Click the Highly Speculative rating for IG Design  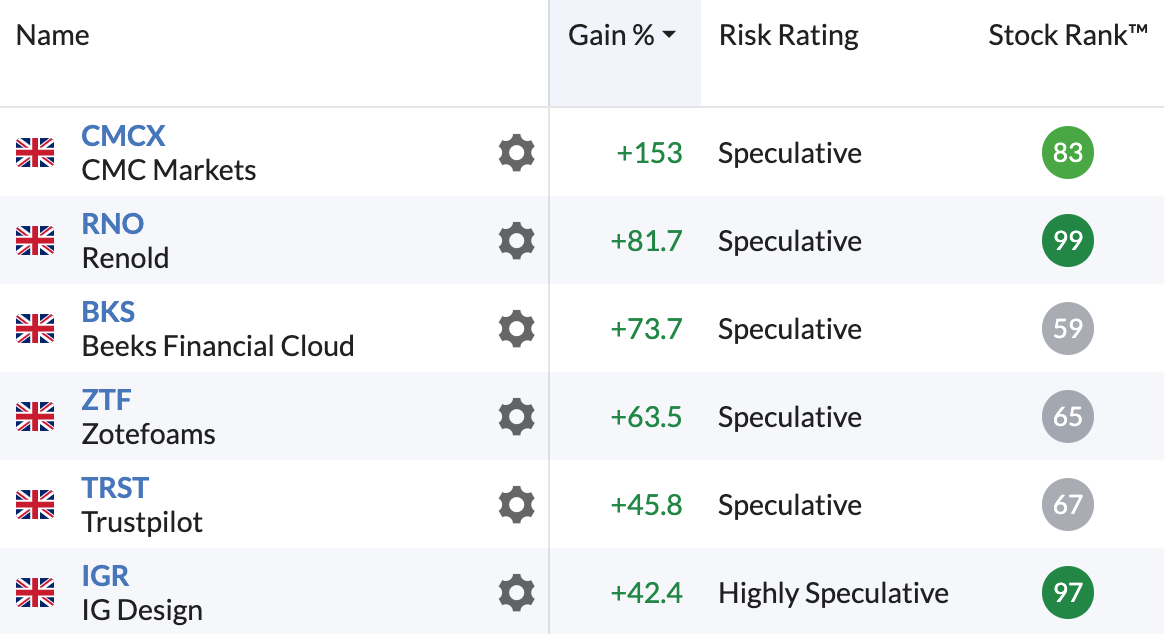833,593
